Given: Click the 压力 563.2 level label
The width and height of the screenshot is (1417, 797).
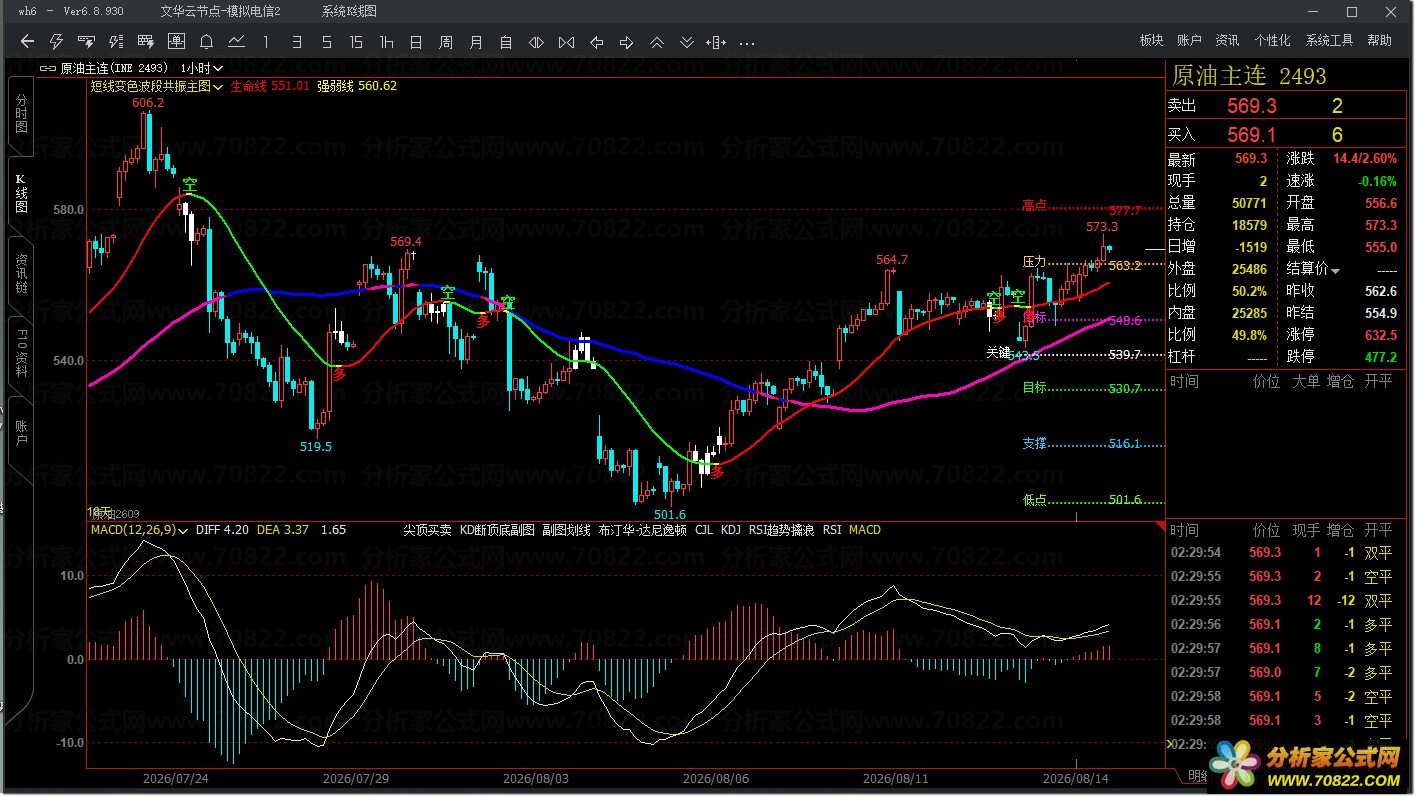Looking at the screenshot, I should coord(1082,262).
